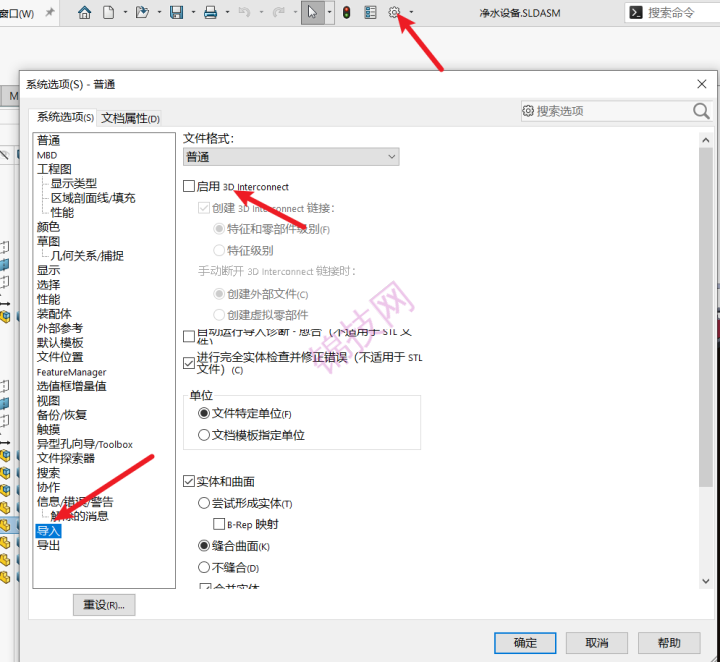Viewport: 720px width, 662px height.
Task: Select the 不缝合 radio button
Action: (204, 567)
